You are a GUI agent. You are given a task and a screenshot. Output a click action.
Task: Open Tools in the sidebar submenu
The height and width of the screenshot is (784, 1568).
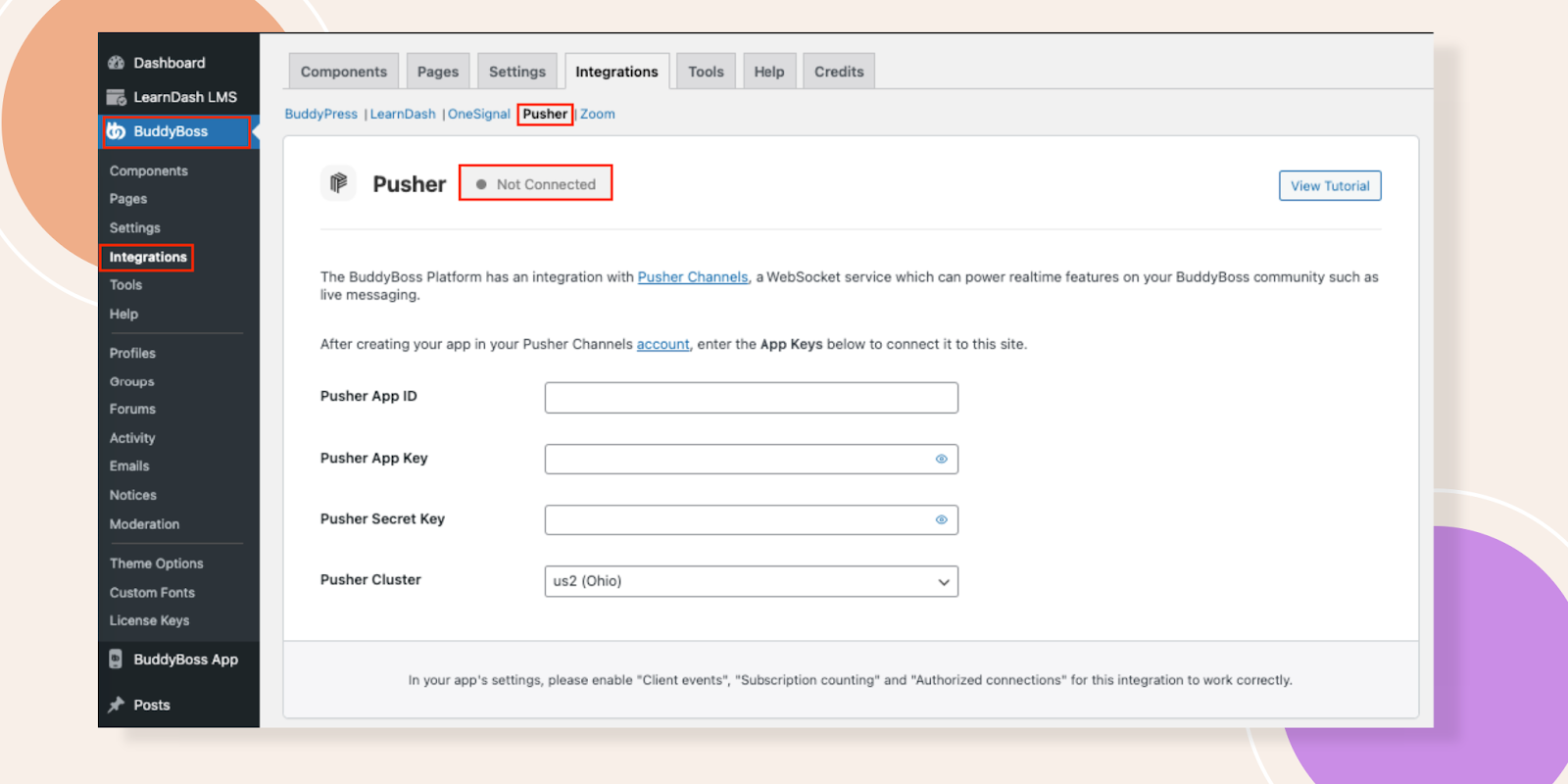click(125, 285)
